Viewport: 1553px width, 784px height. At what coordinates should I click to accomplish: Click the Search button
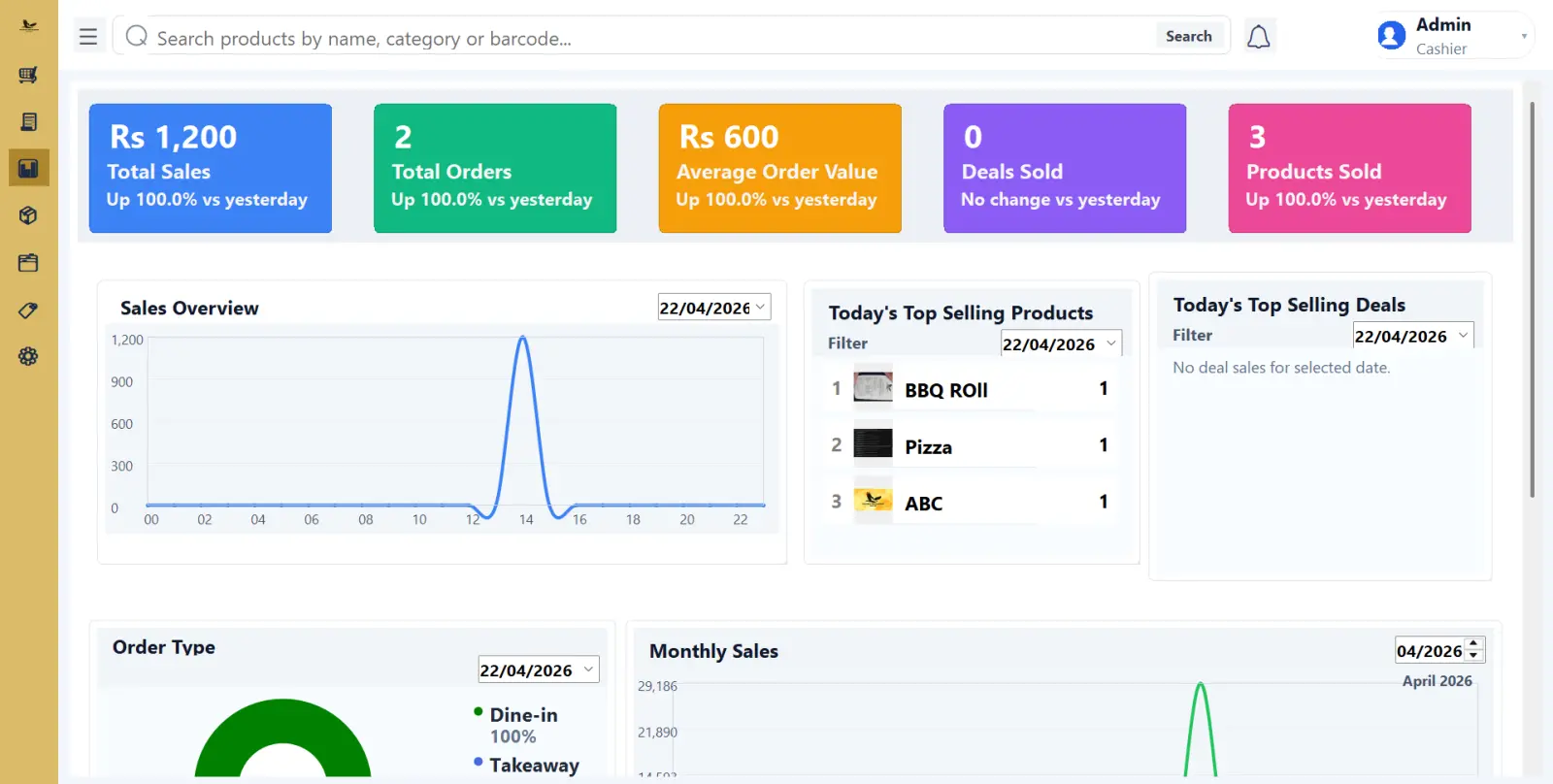[1189, 36]
